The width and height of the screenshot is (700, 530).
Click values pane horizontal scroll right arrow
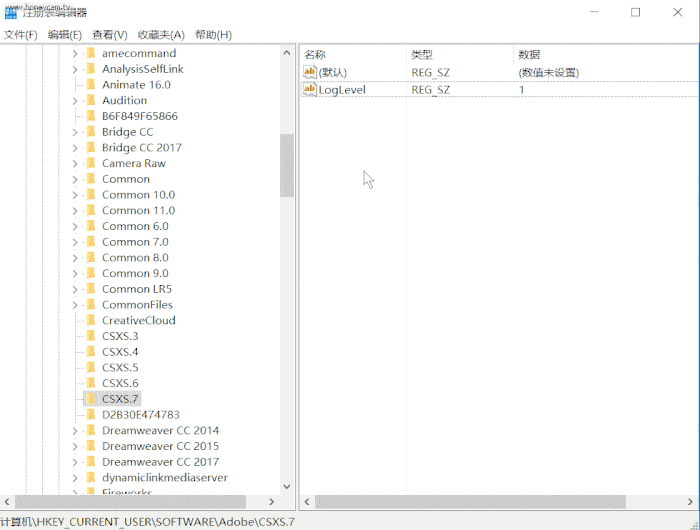click(x=690, y=502)
